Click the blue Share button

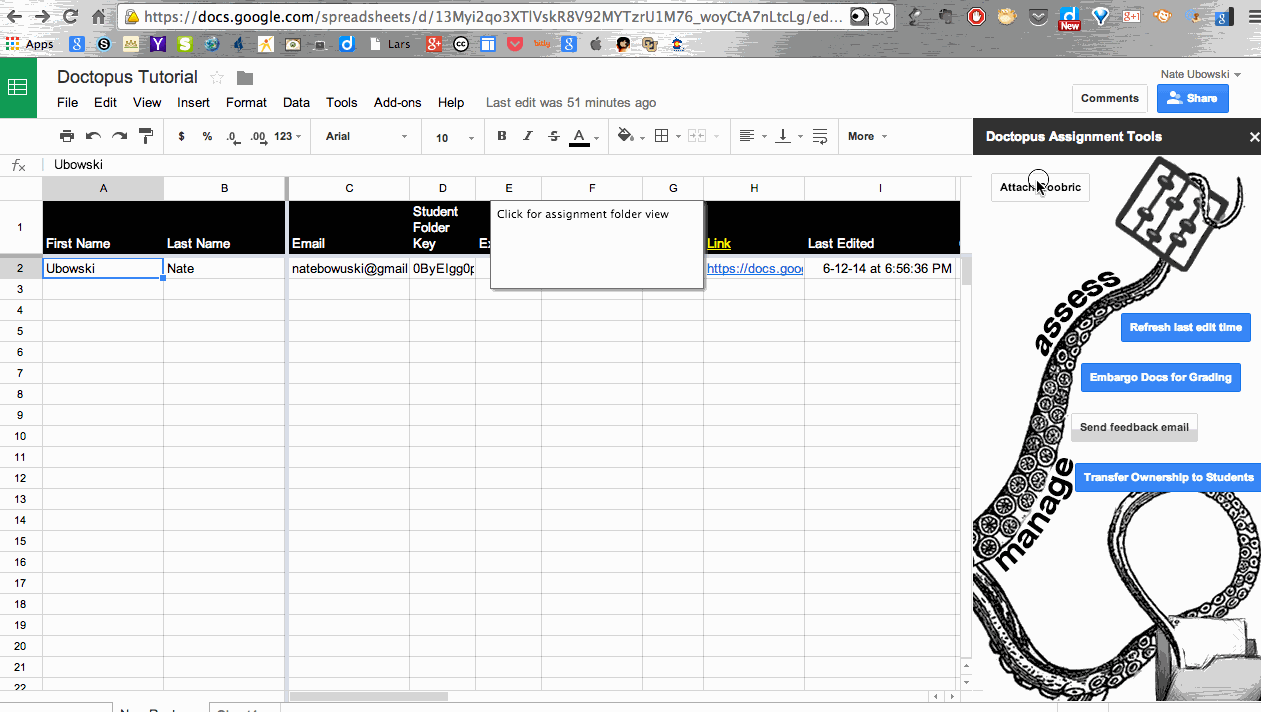pos(1192,98)
